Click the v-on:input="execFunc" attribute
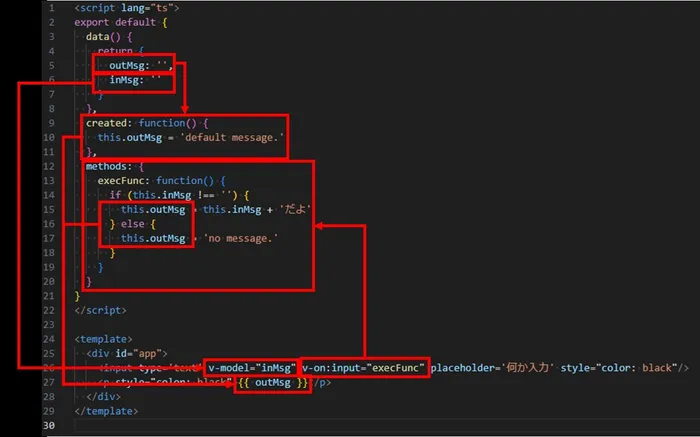 tap(364, 368)
